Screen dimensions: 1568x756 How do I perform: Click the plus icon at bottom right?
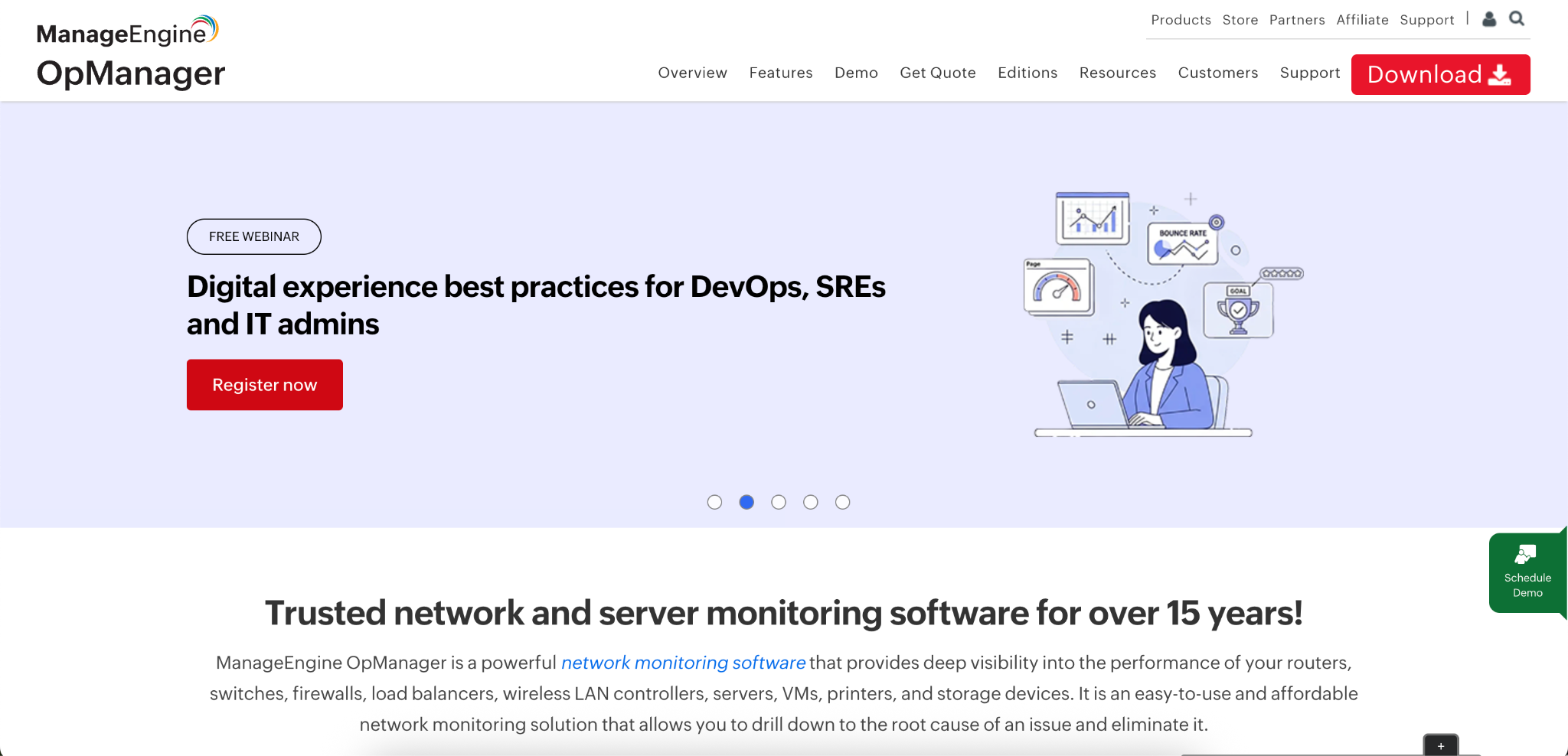[x=1440, y=745]
